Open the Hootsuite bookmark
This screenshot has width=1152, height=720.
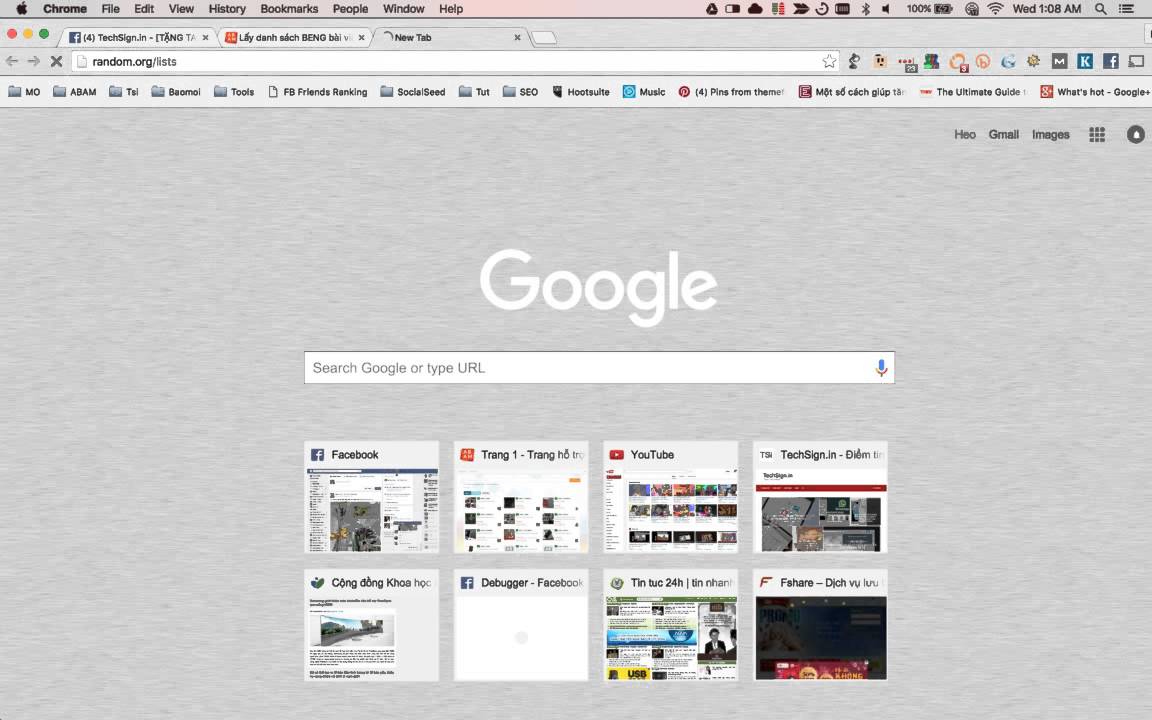(580, 92)
